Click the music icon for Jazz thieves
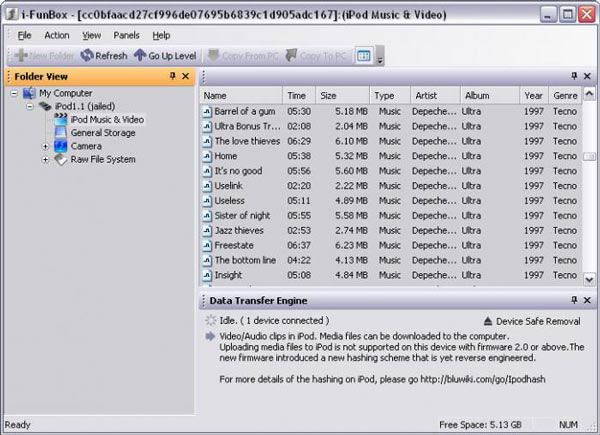The height and width of the screenshot is (435, 600). pos(207,231)
